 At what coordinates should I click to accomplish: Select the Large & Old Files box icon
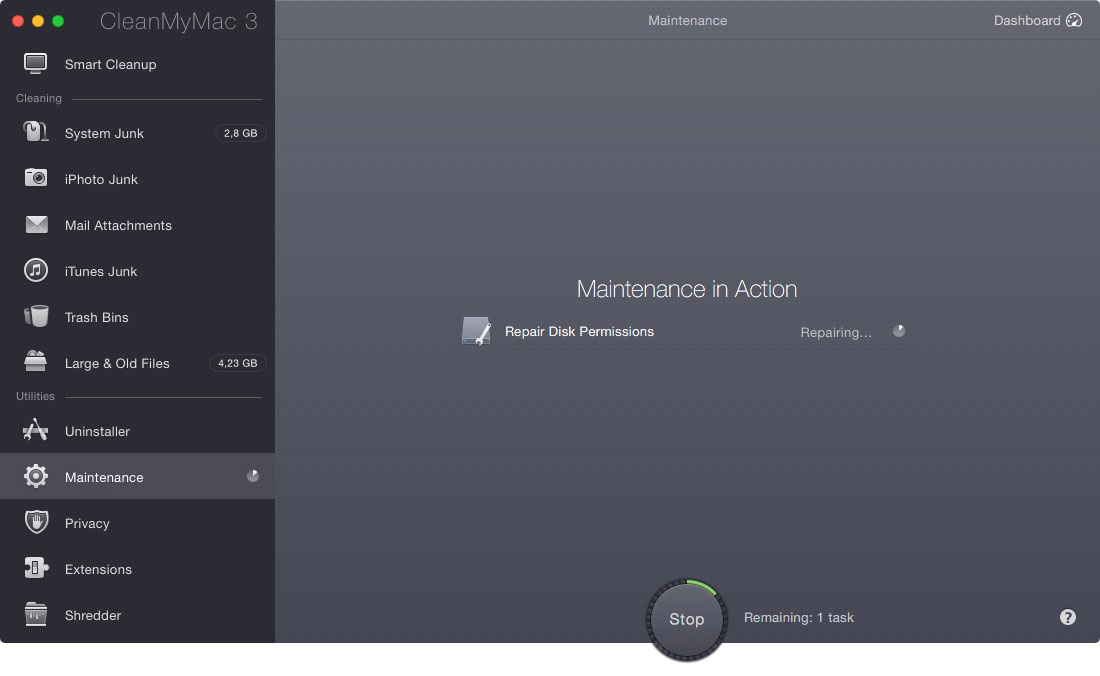[35, 361]
